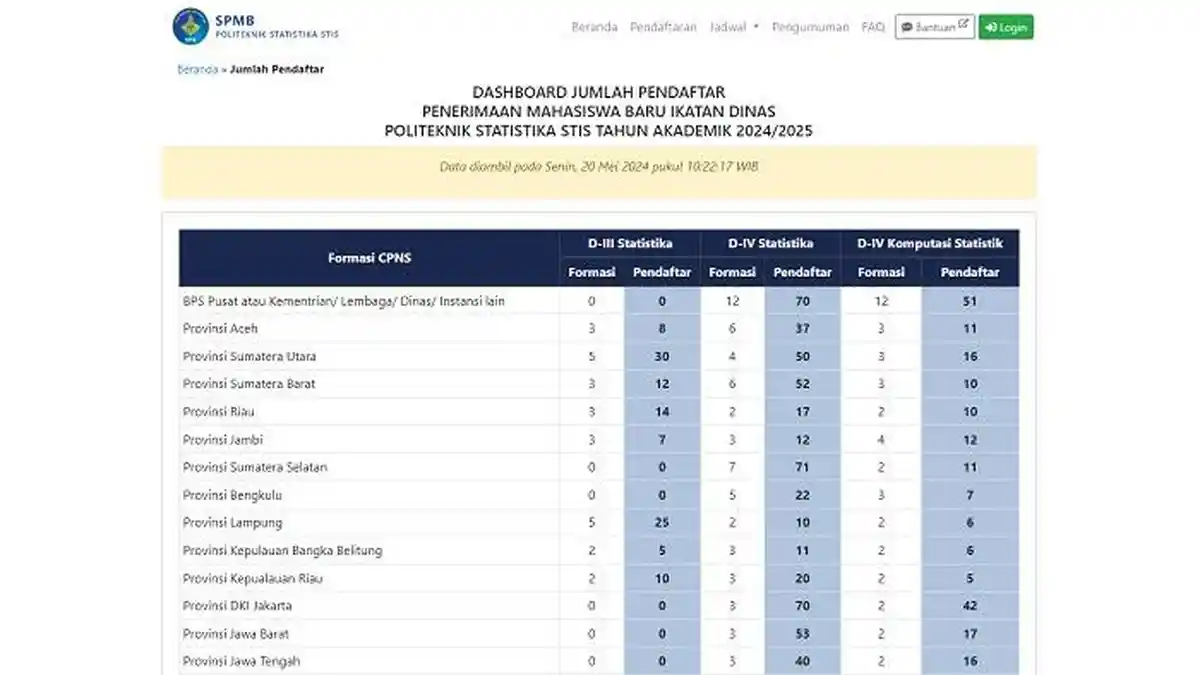Click the Formasi CPNS column header
Image resolution: width=1200 pixels, height=675 pixels.
(369, 258)
